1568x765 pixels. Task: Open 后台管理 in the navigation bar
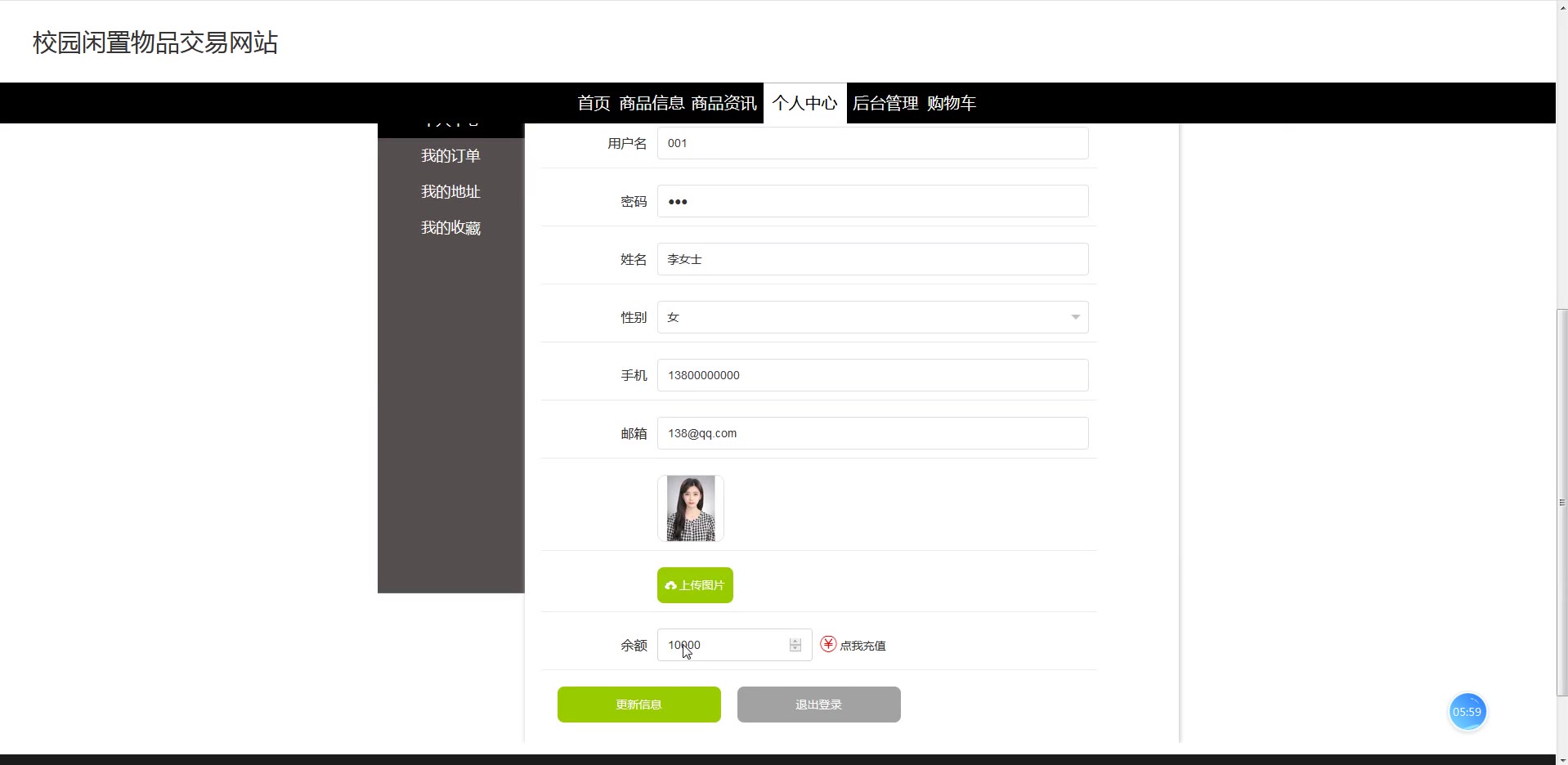885,103
